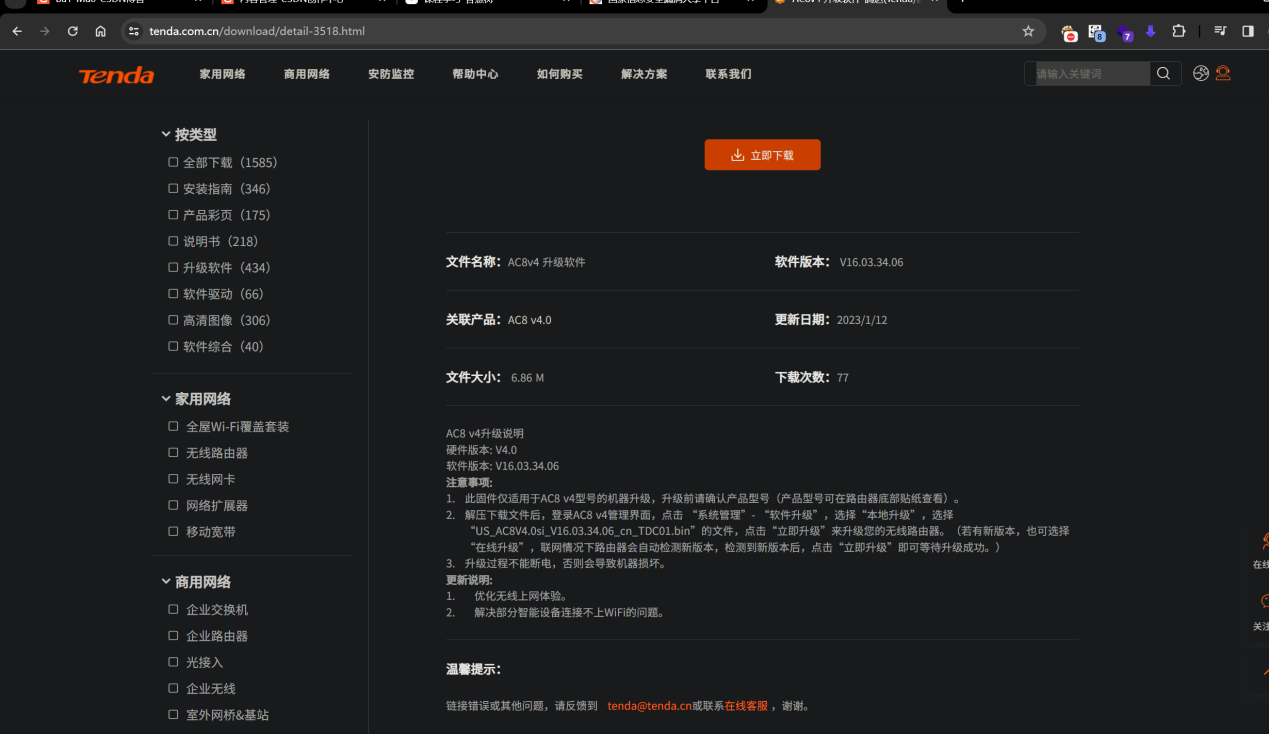Open the 联系我们 navigation item

click(728, 74)
